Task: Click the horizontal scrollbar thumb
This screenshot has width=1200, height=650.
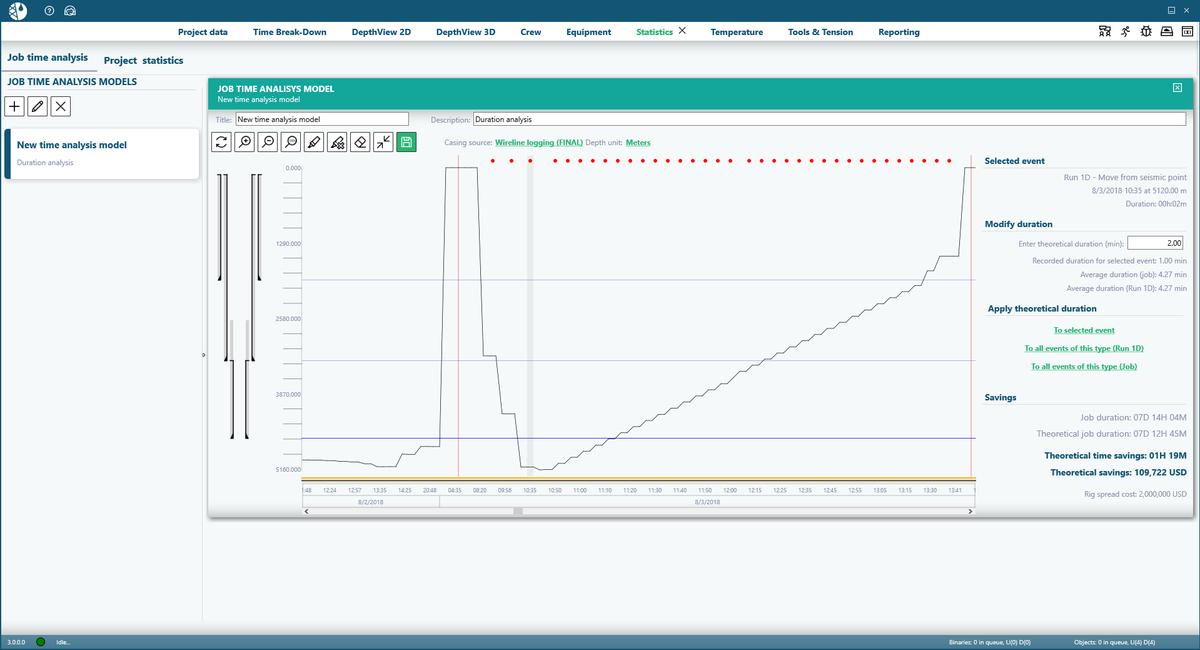Action: coord(518,511)
